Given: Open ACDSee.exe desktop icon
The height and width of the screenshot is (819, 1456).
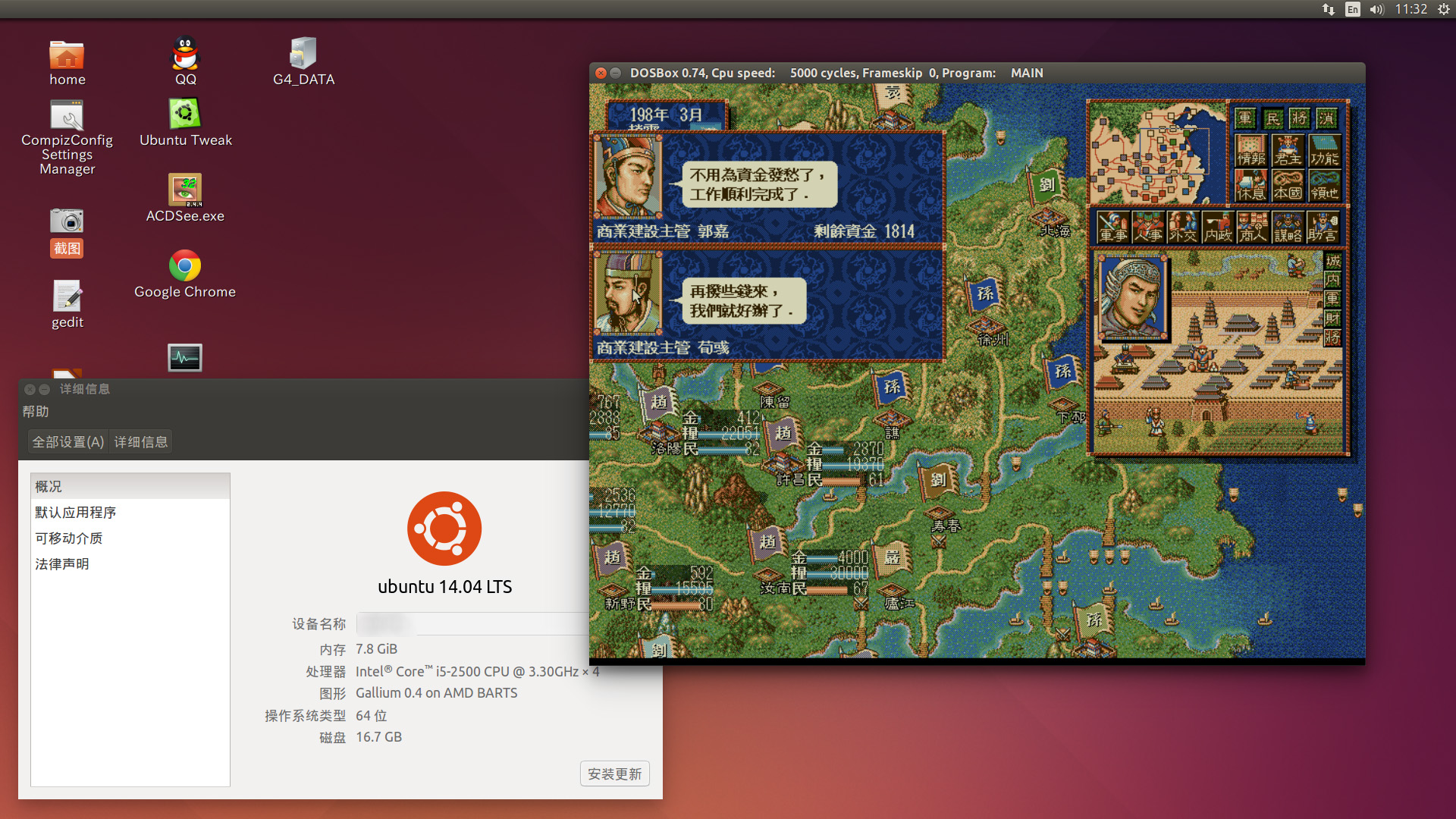Looking at the screenshot, I should click(185, 199).
